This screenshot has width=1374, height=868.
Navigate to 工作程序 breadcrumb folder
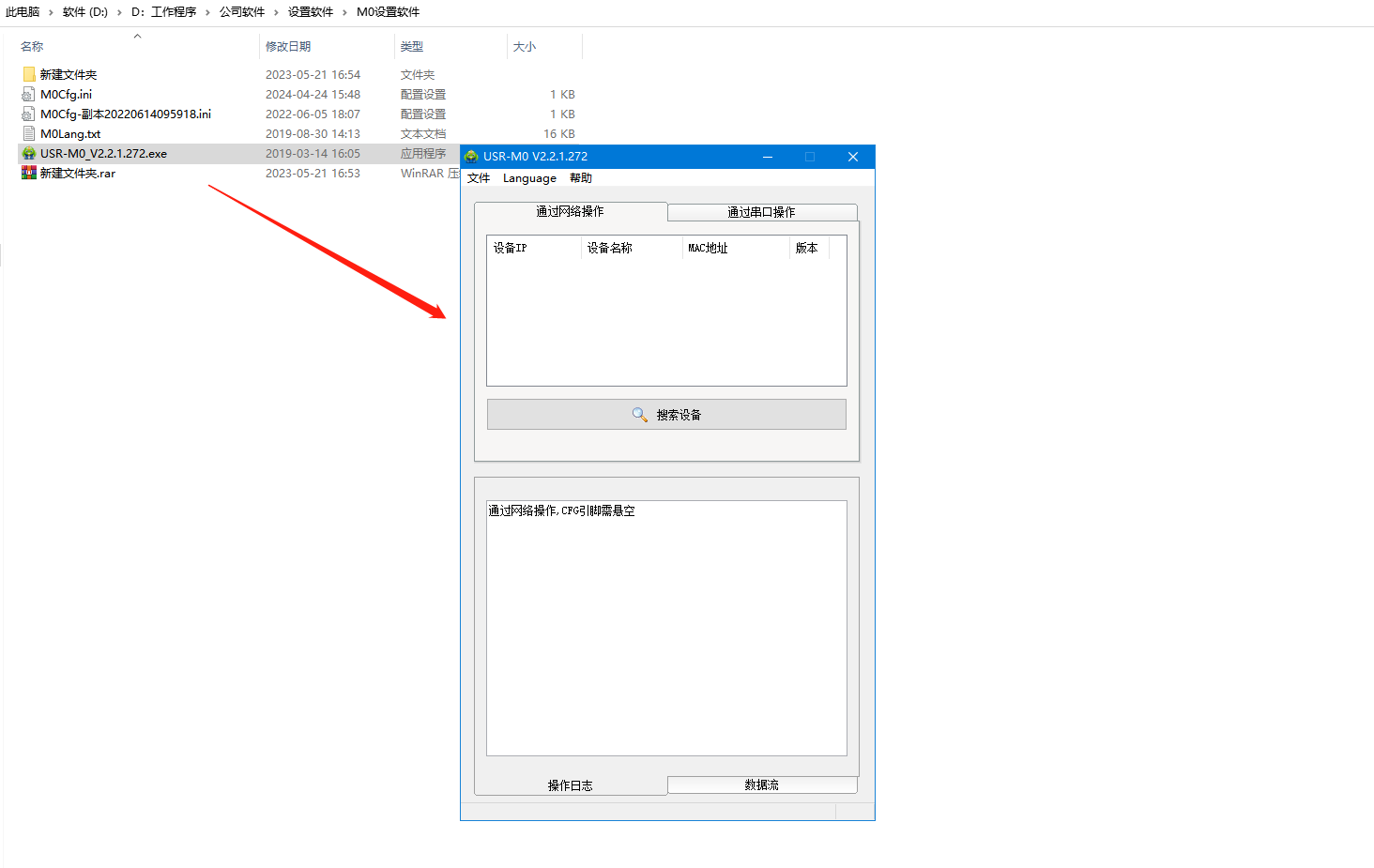[x=164, y=12]
